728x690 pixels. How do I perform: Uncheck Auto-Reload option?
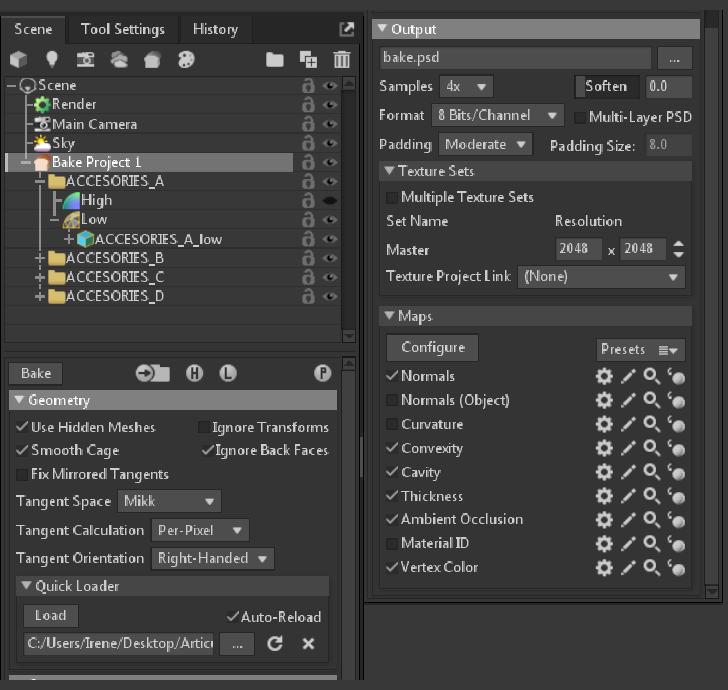tap(233, 617)
